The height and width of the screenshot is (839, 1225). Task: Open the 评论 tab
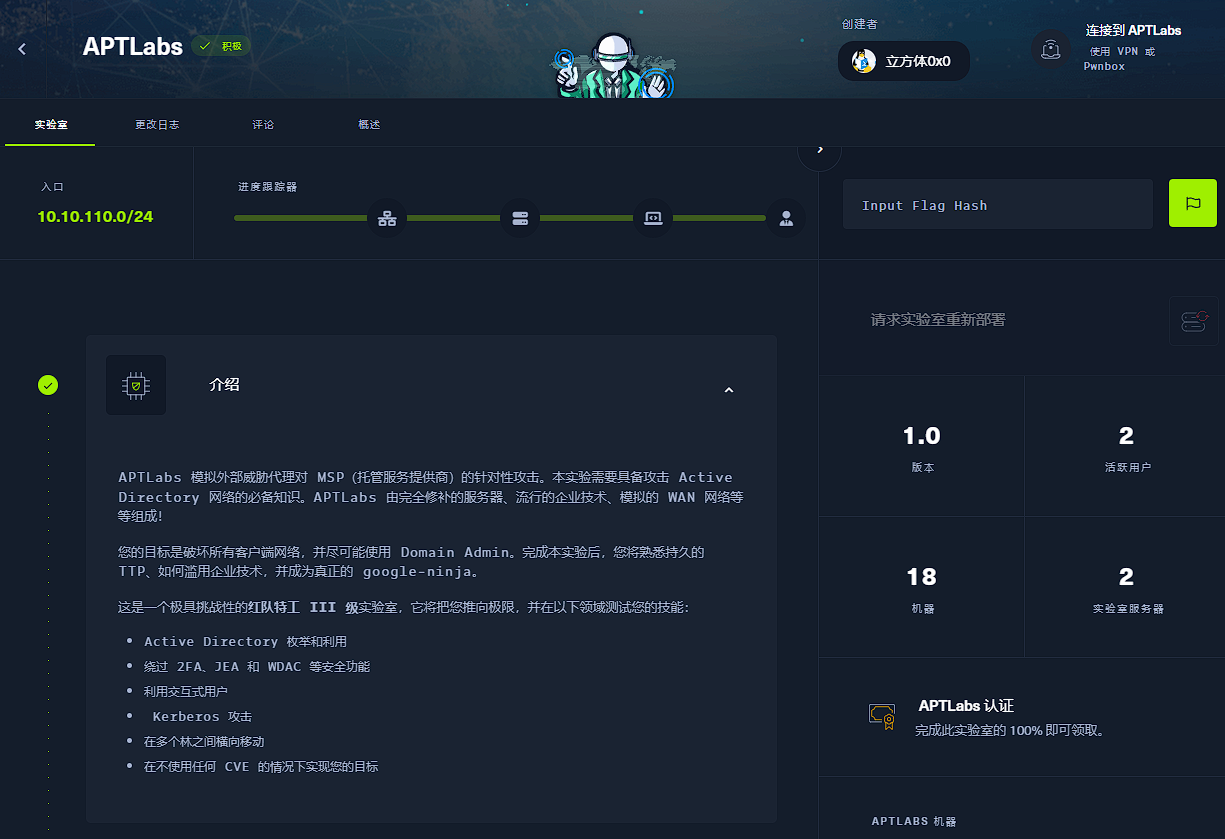click(263, 125)
